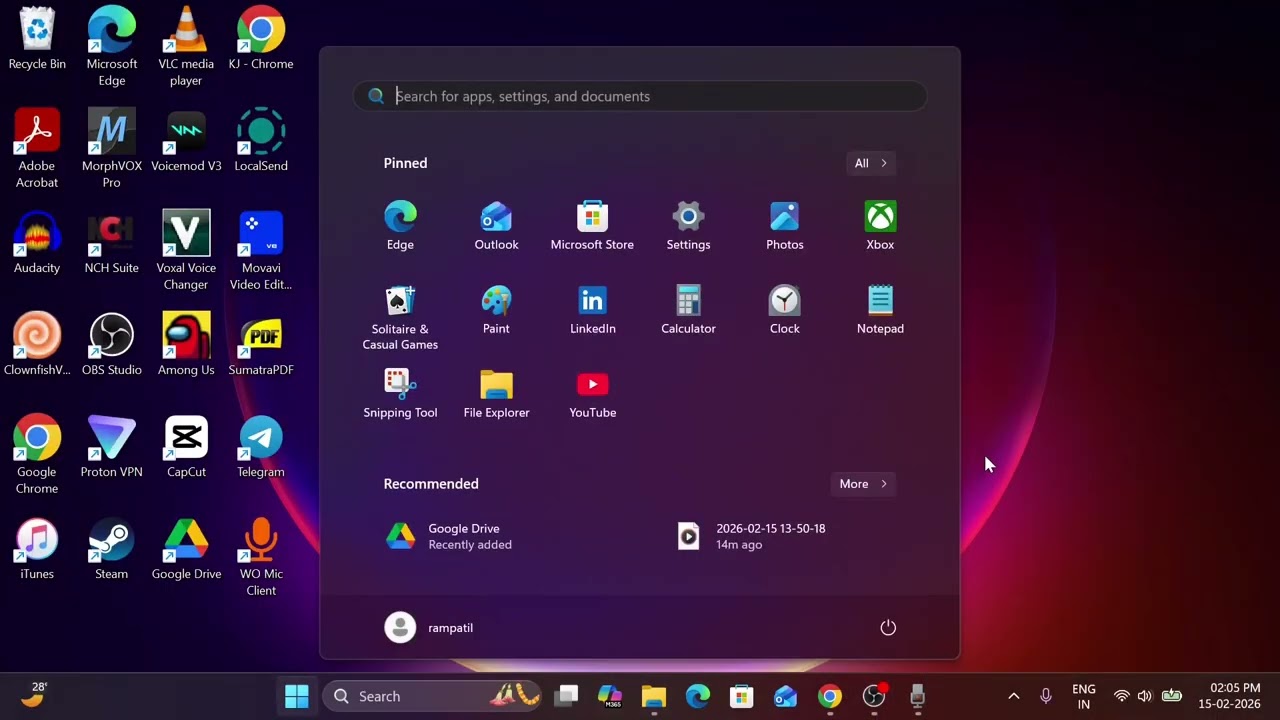Launch the Snipping Tool

[400, 394]
